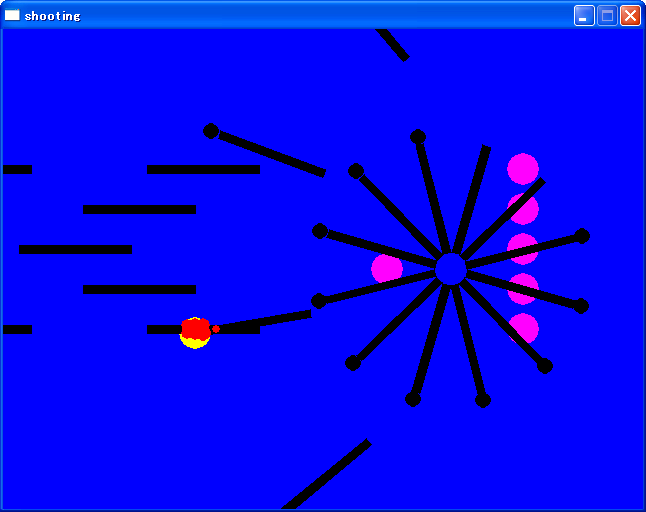Click the greyed-out maximize button
The image size is (646, 512).
point(607,16)
